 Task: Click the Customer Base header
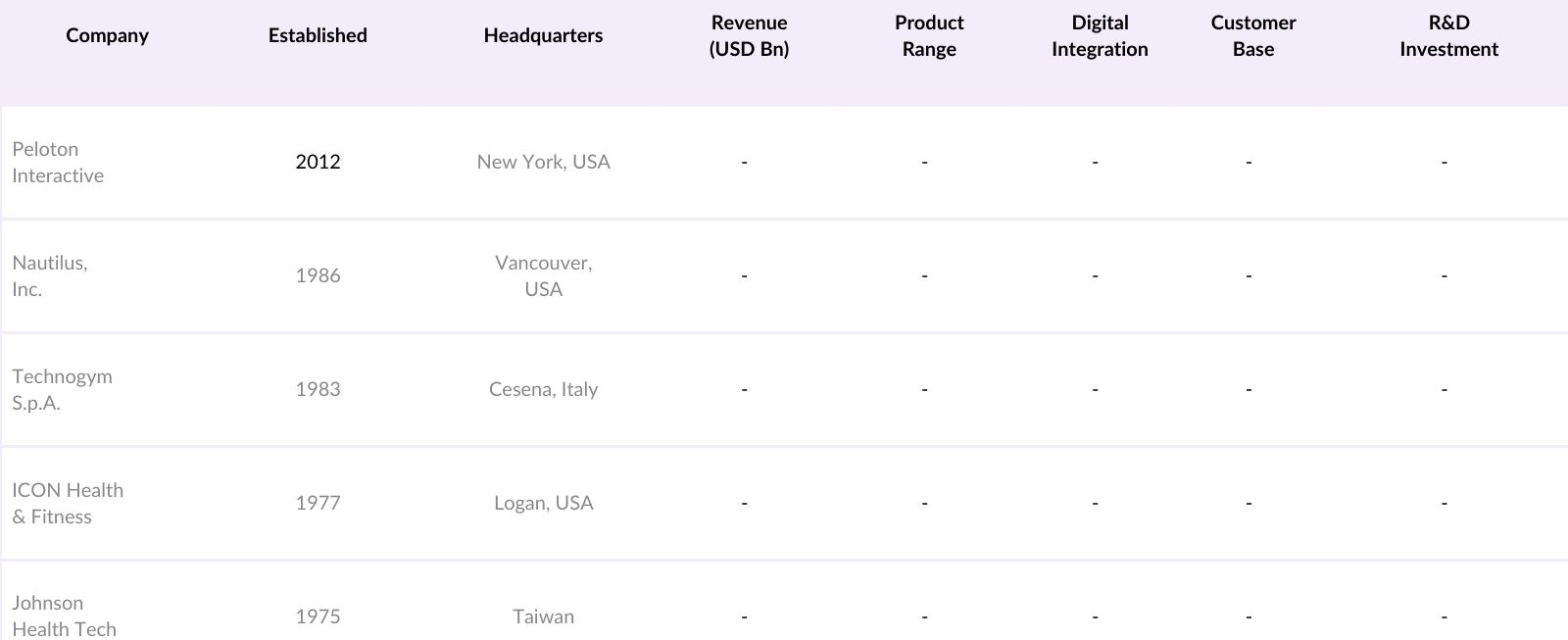point(1252,36)
